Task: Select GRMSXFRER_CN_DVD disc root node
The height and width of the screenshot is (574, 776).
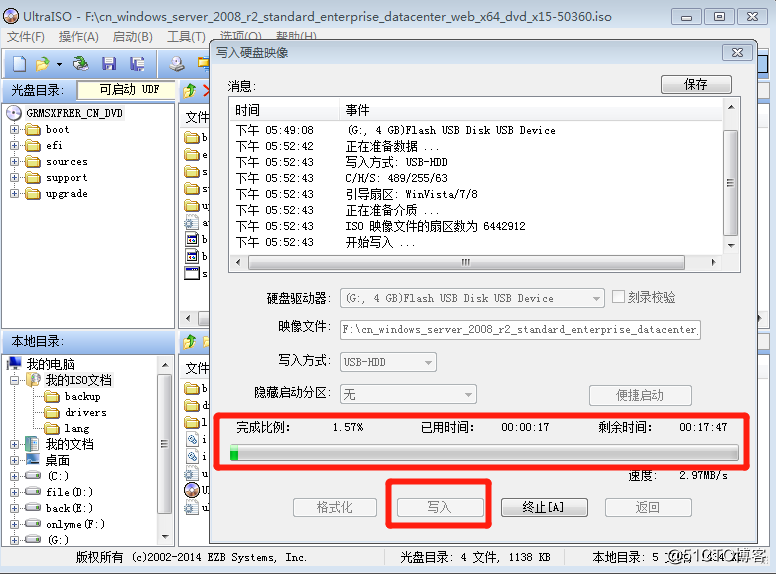Action: [74, 113]
